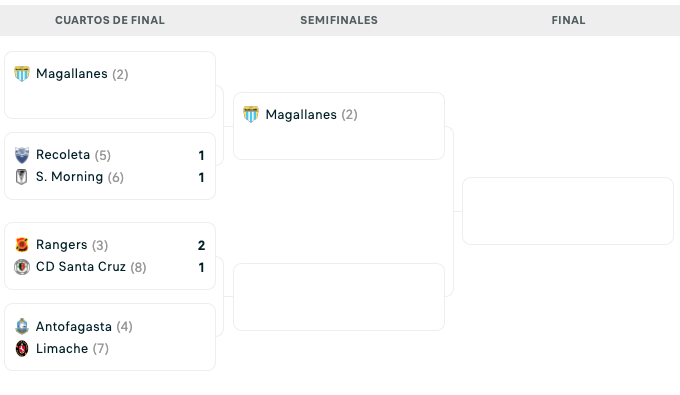Click the CD Santa Cruz badge
Image resolution: width=680 pixels, height=395 pixels.
(22, 267)
